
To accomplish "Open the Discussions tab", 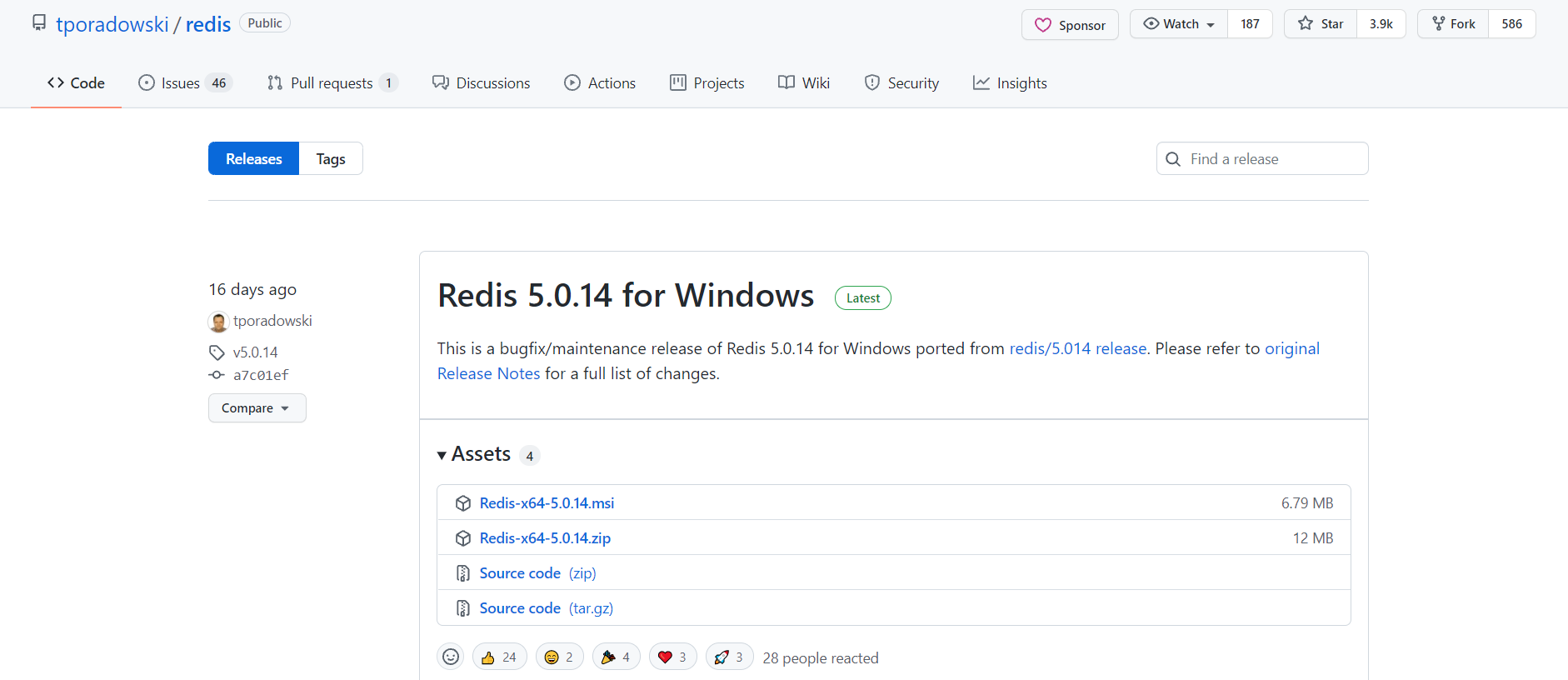I will tap(481, 83).
